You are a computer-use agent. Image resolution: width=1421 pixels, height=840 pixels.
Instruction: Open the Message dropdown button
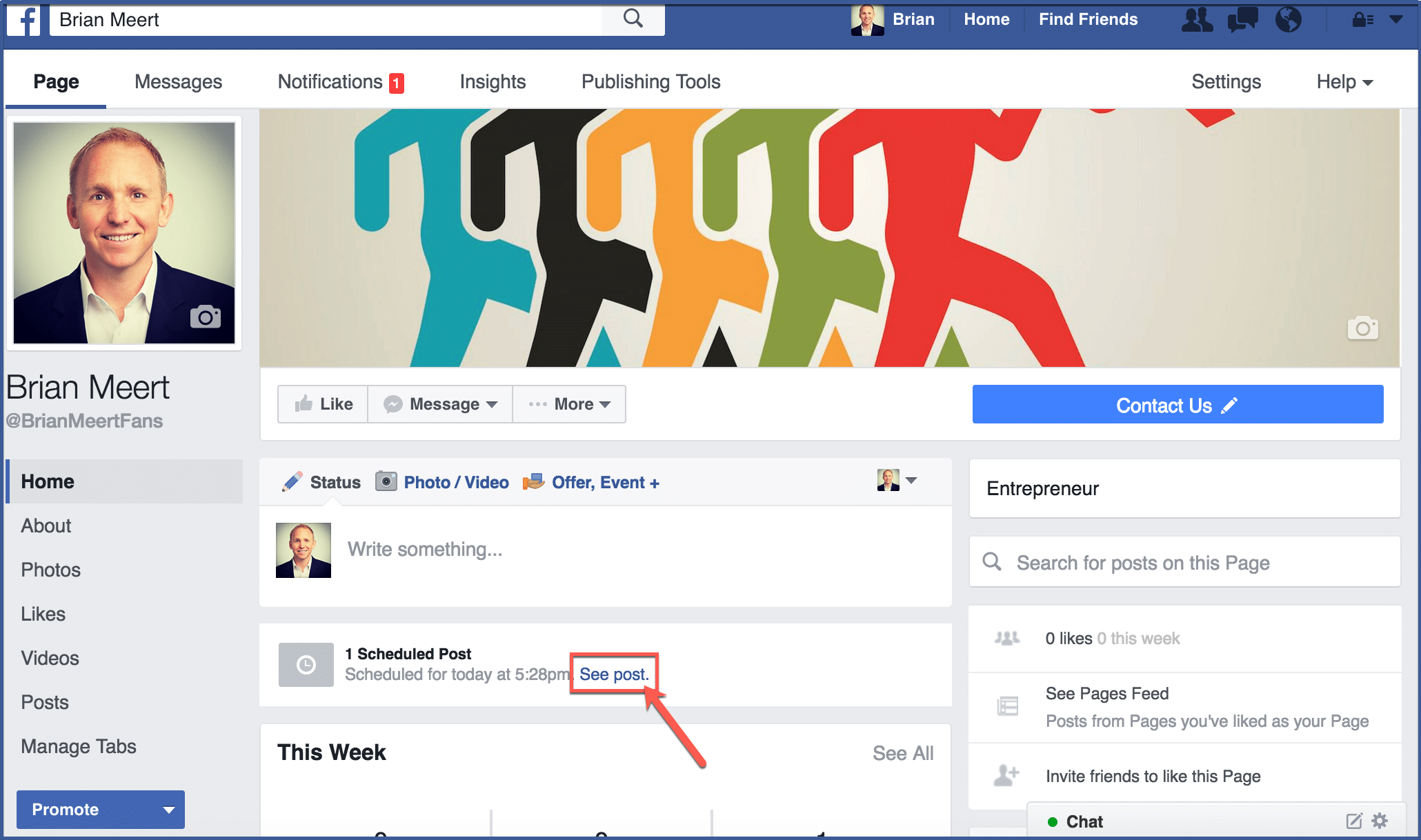pos(440,404)
